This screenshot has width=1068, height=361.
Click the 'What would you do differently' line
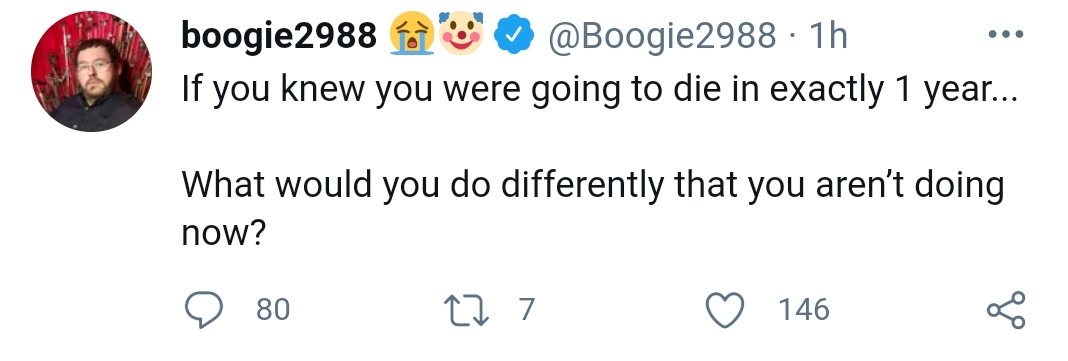coord(593,185)
